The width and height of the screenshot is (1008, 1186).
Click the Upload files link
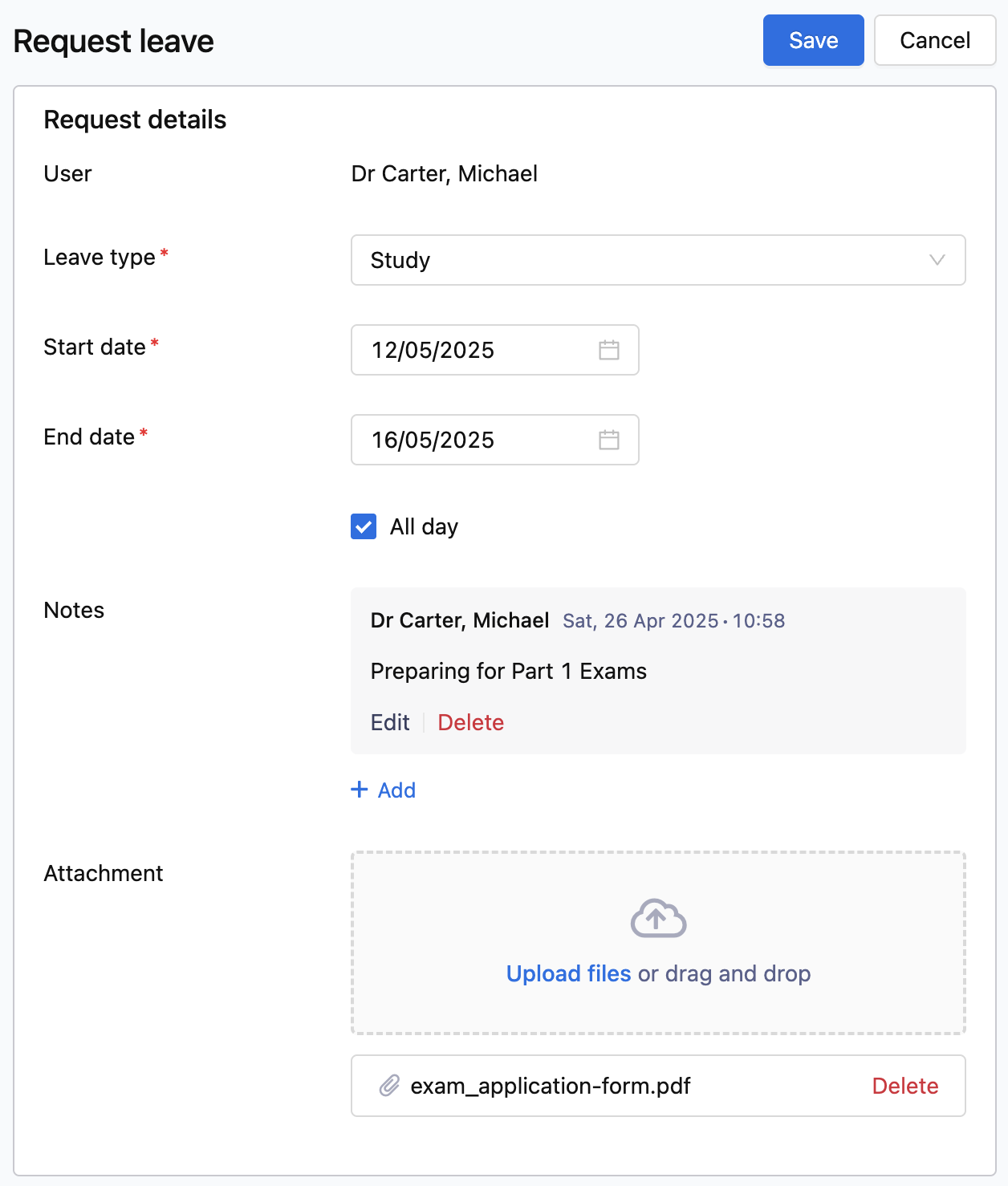tap(569, 973)
